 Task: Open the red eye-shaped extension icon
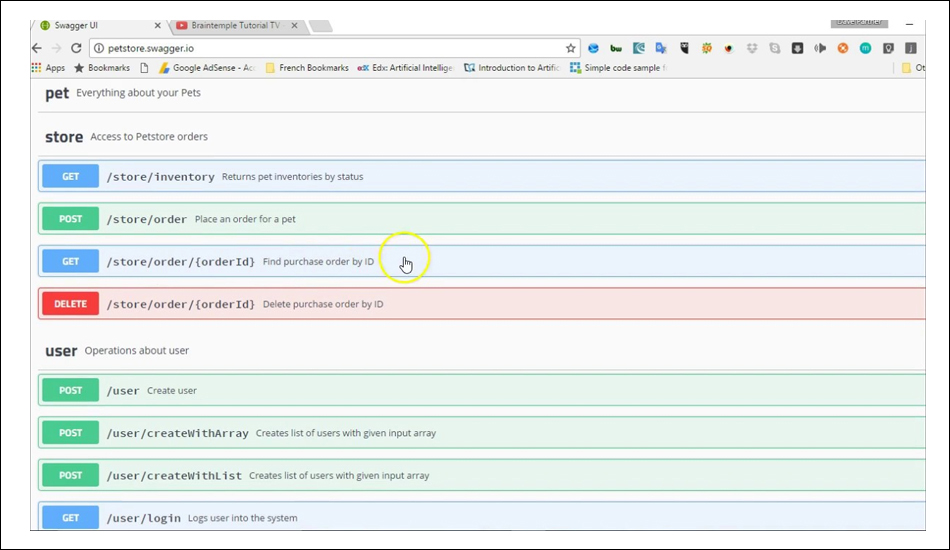729,48
